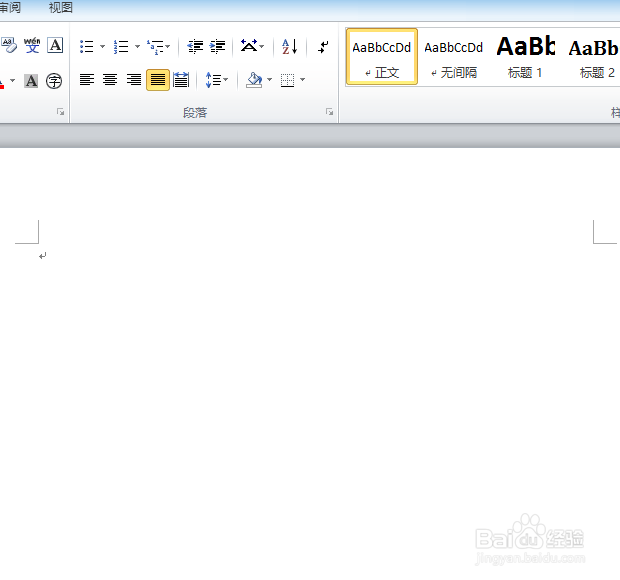Select the 无间隔 style
This screenshot has height=580, width=620.
pyautogui.click(x=454, y=56)
